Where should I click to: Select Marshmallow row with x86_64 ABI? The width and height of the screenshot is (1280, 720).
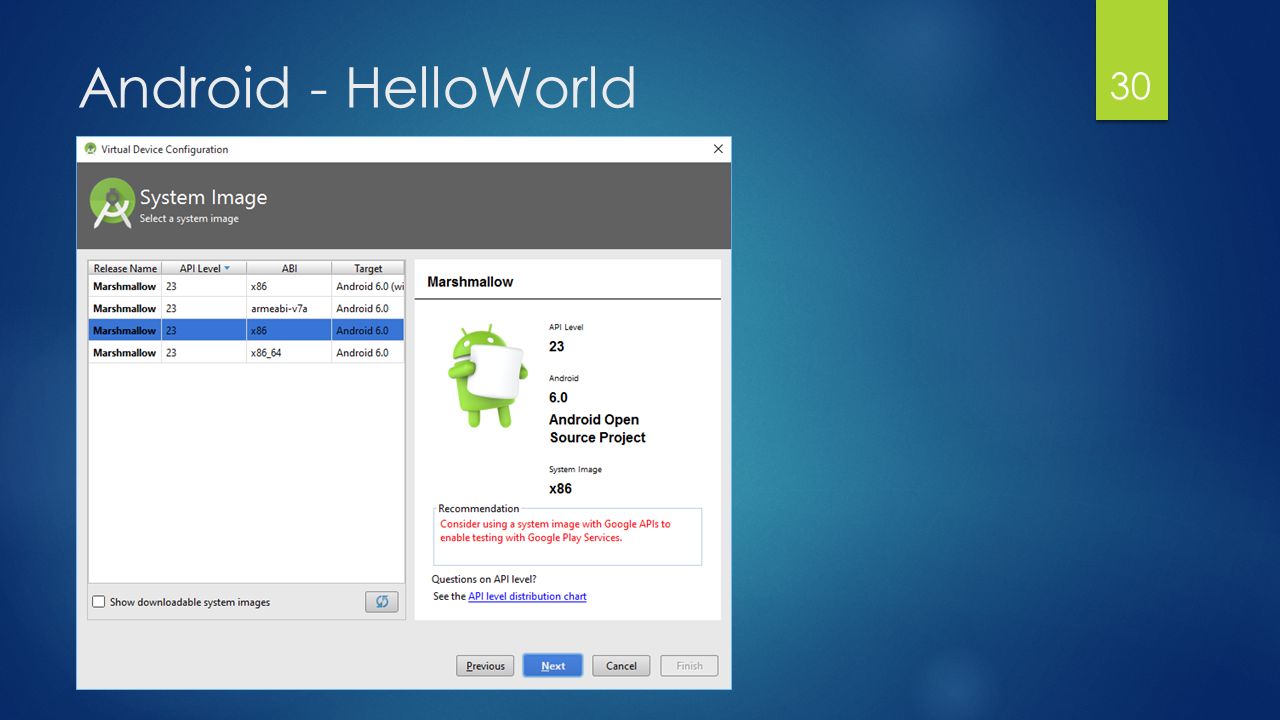(x=246, y=352)
